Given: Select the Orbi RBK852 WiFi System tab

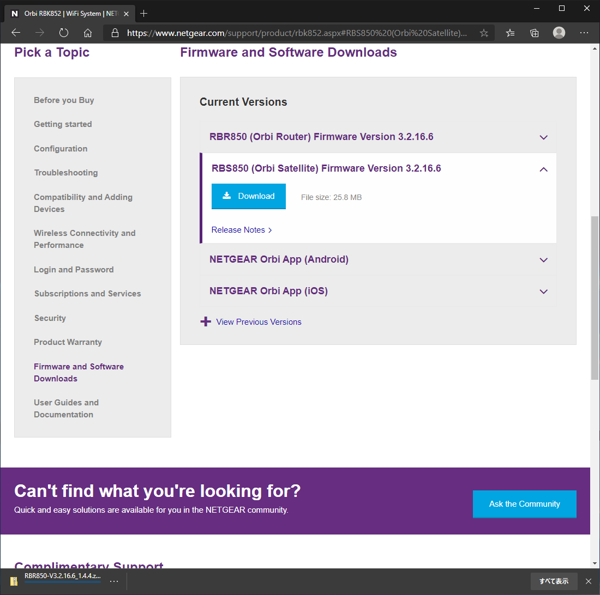Looking at the screenshot, I should (x=70, y=14).
